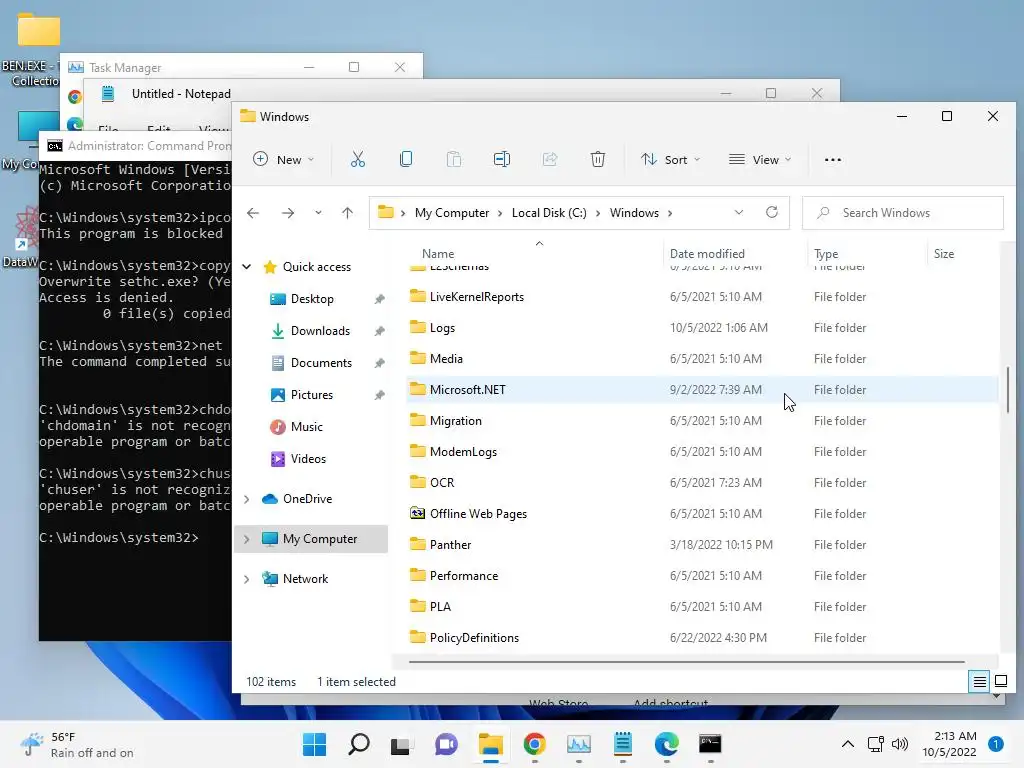The width and height of the screenshot is (1024, 768).
Task: Switch to large thumbnails view icon in status bar
Action: coord(1000,682)
